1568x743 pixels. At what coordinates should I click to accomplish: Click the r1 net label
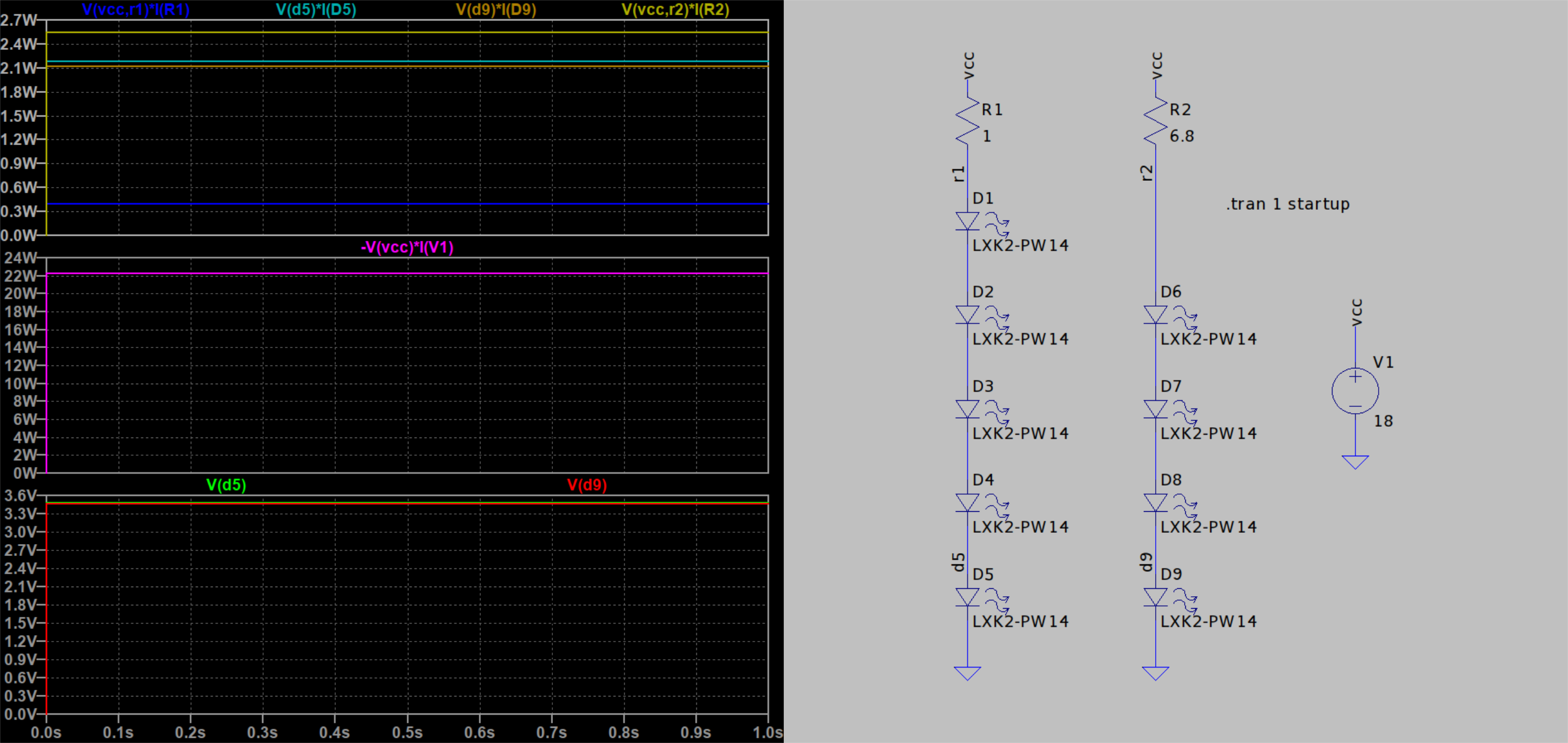(x=959, y=174)
